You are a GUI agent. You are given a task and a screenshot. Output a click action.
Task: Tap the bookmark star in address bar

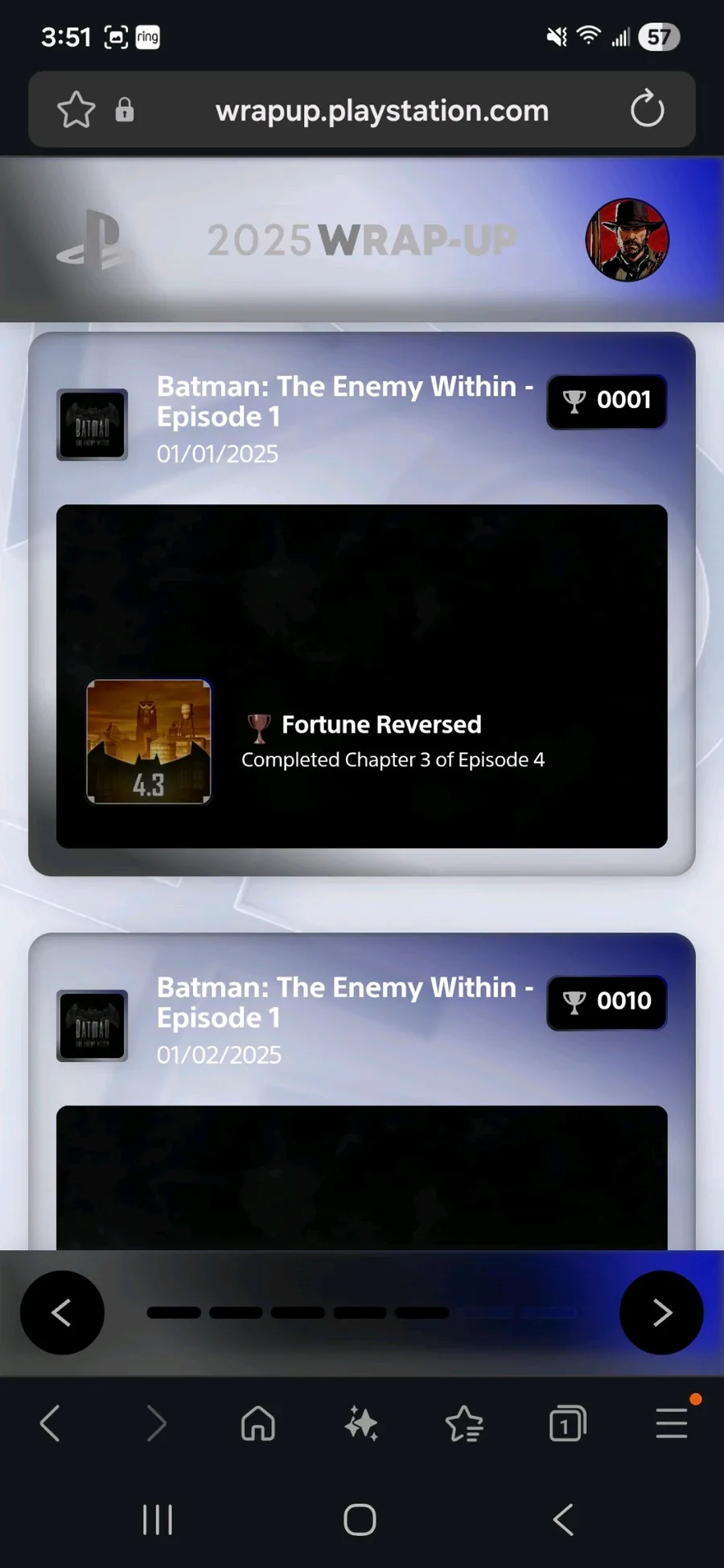76,109
